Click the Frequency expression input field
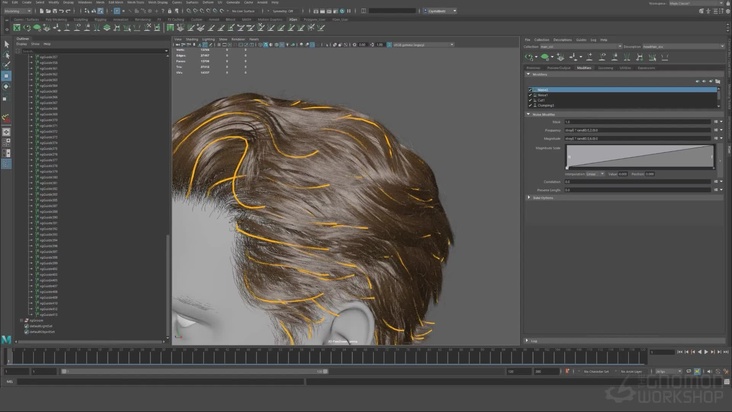 (638, 130)
